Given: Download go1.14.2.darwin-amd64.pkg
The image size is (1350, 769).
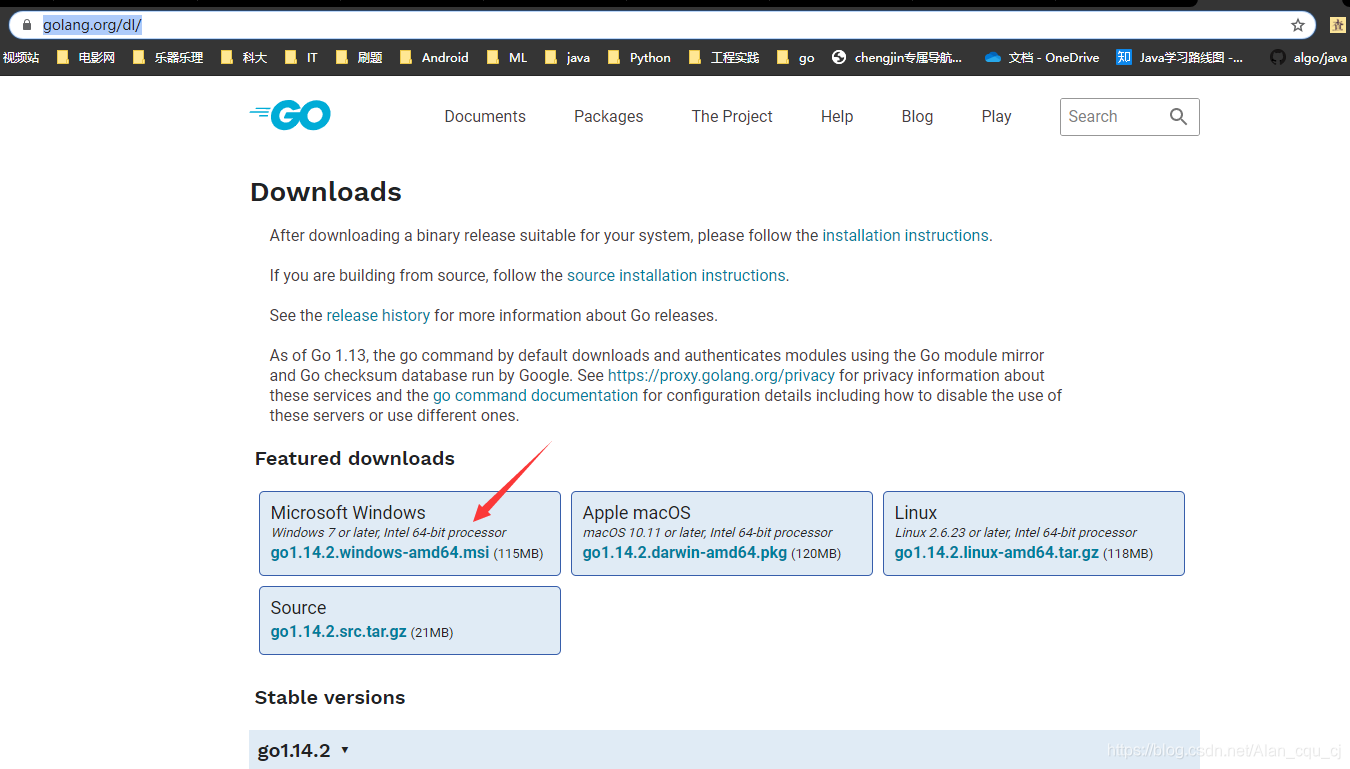Looking at the screenshot, I should click(685, 553).
